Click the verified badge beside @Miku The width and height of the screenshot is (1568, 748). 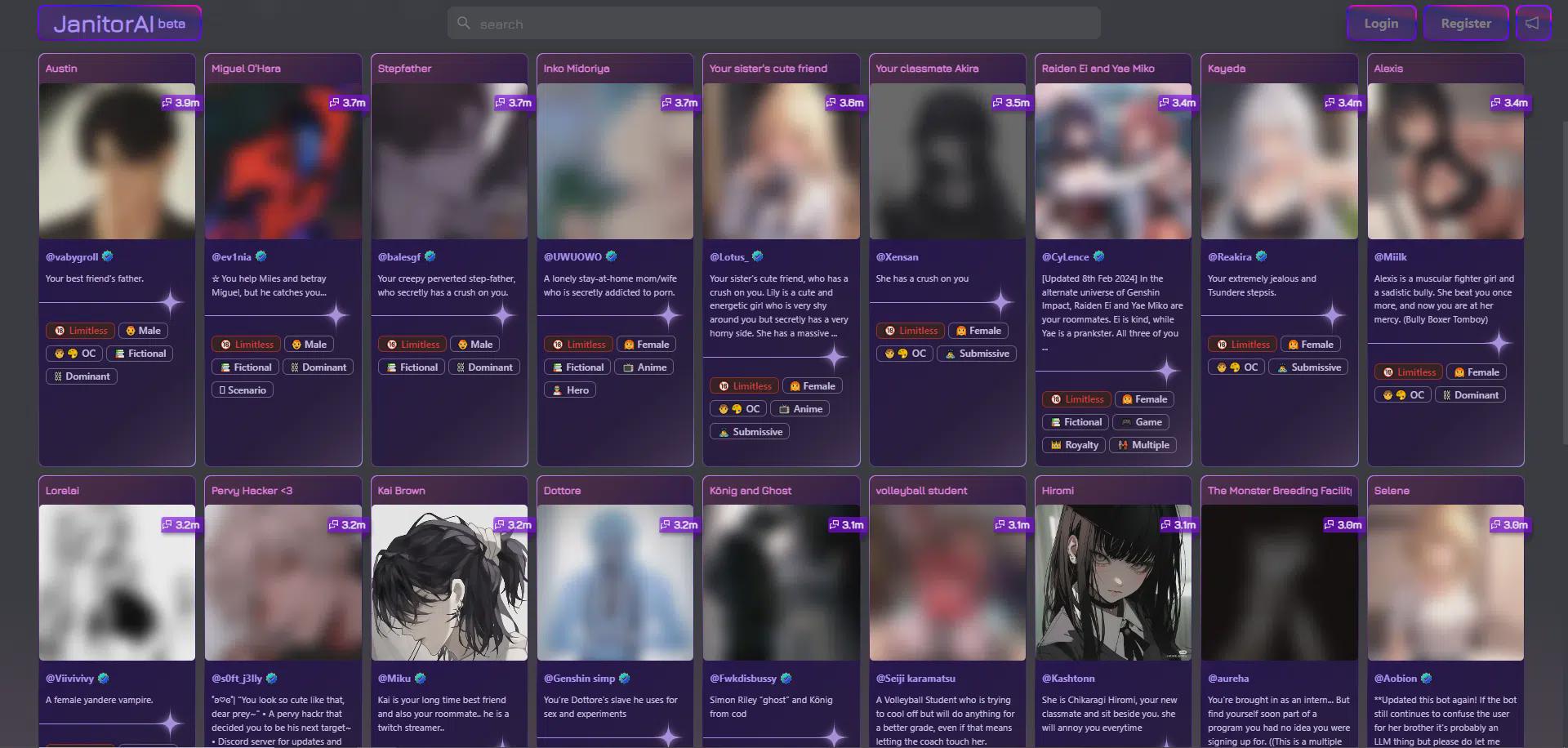(421, 679)
